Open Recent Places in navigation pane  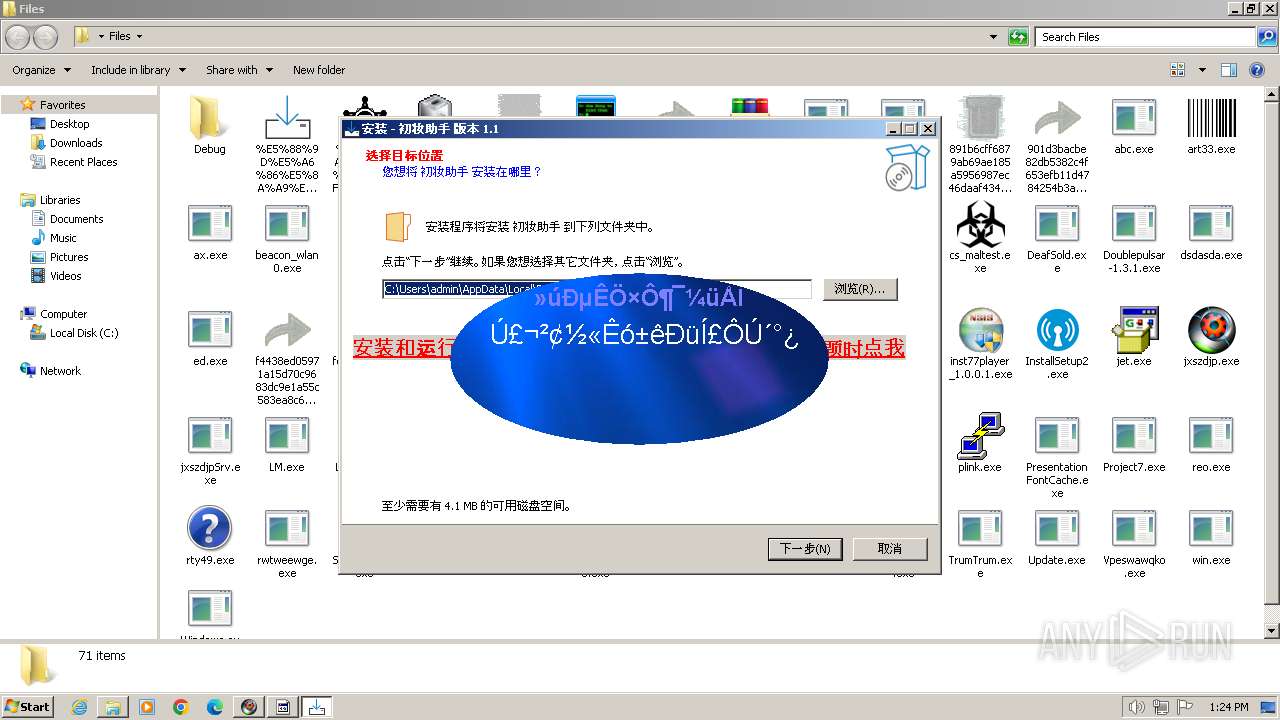point(83,162)
